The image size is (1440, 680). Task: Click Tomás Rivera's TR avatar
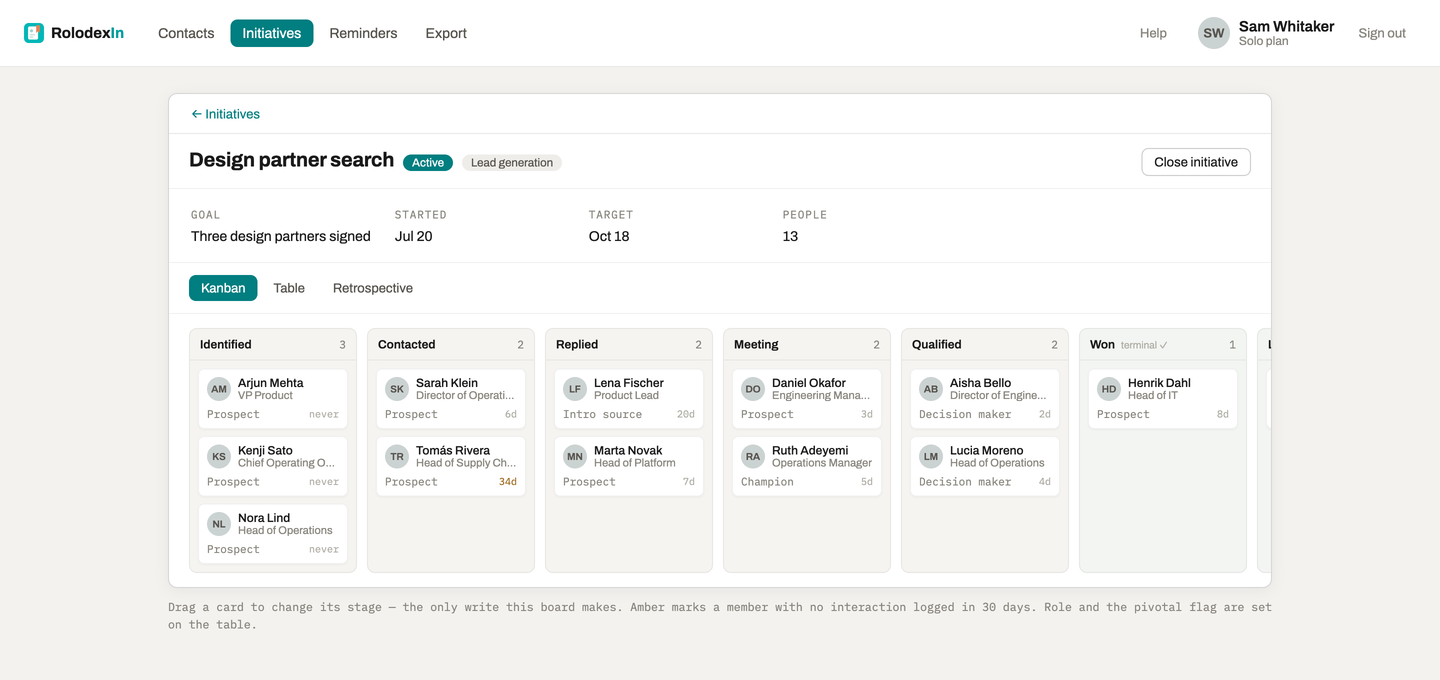pos(397,457)
